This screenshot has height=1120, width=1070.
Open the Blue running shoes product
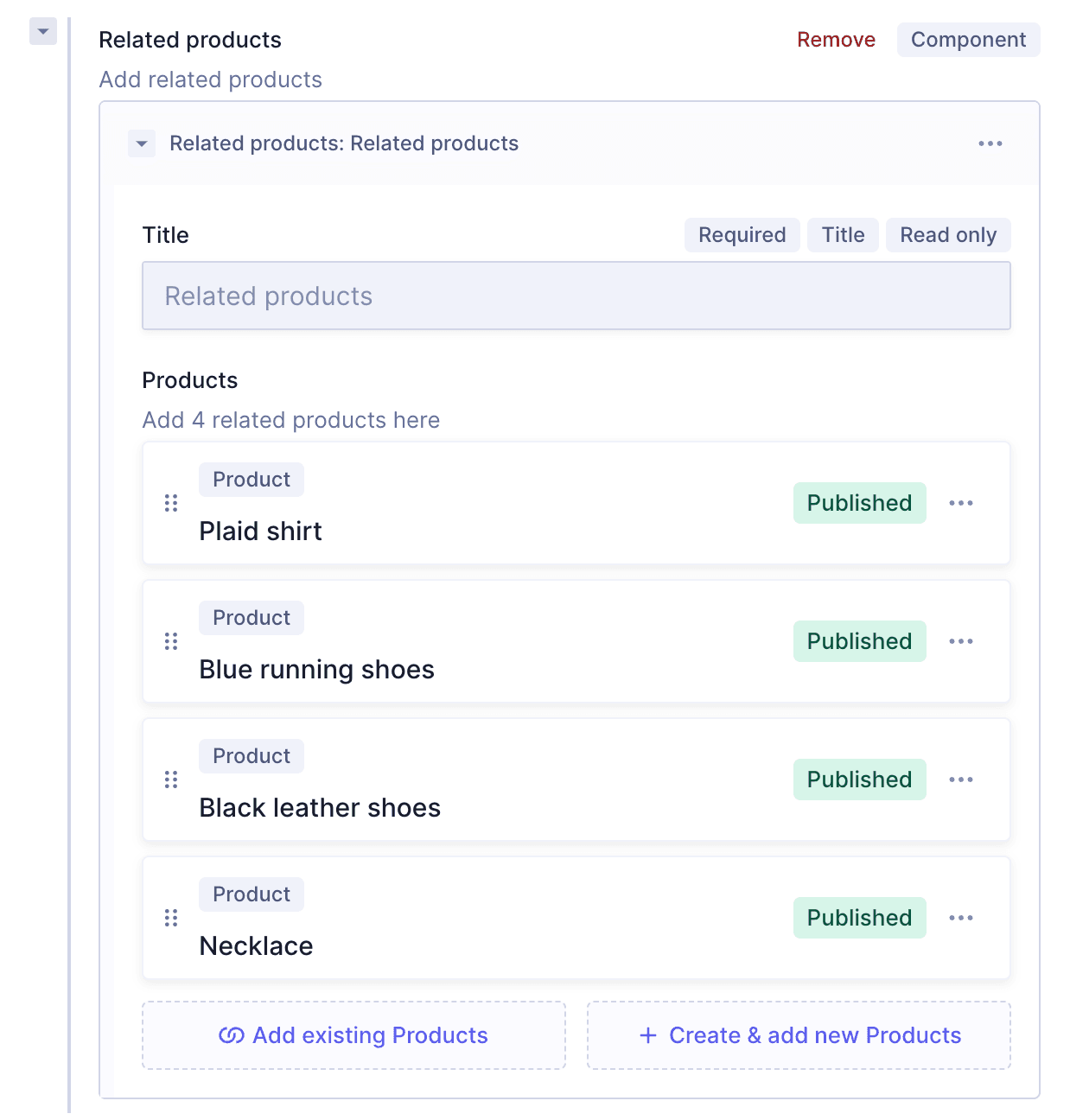click(x=316, y=670)
